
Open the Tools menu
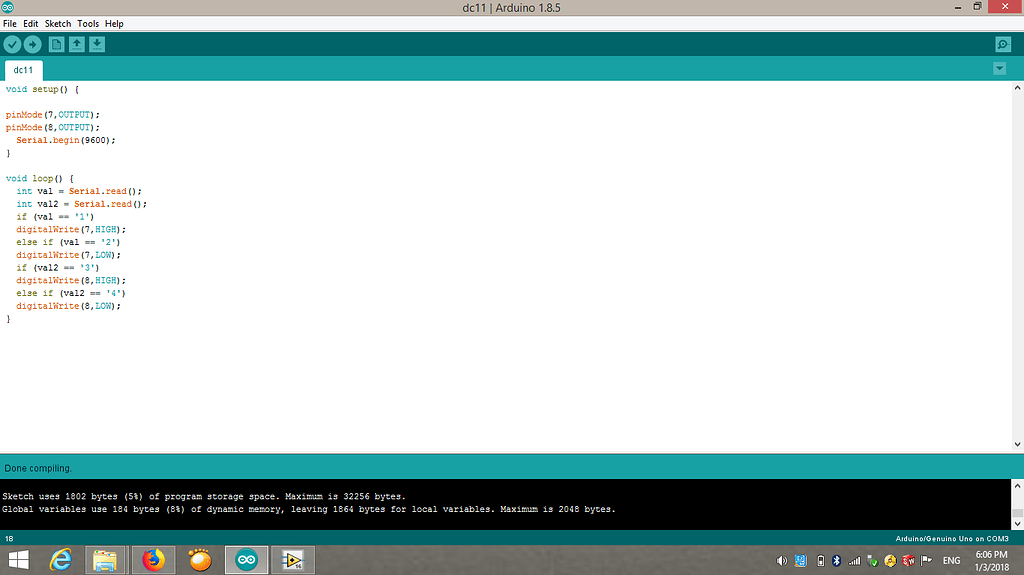(x=88, y=24)
